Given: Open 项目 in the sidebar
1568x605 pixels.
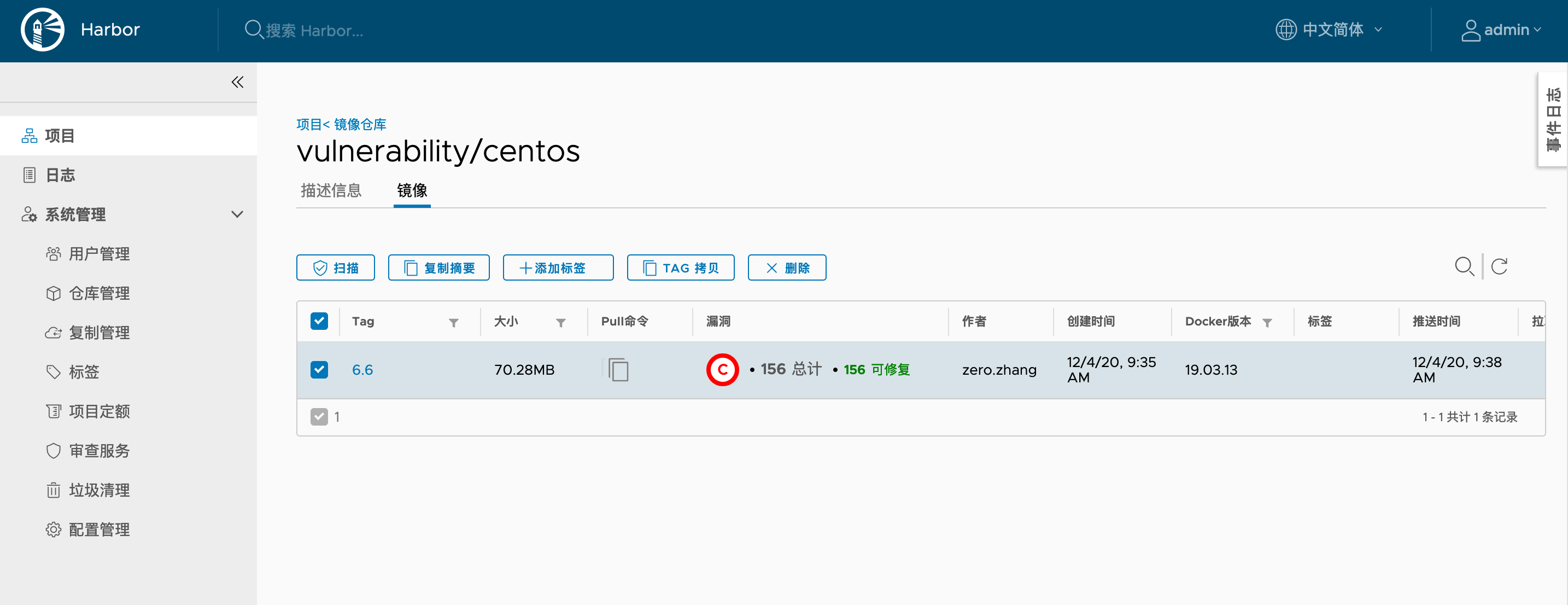Looking at the screenshot, I should click(x=128, y=135).
